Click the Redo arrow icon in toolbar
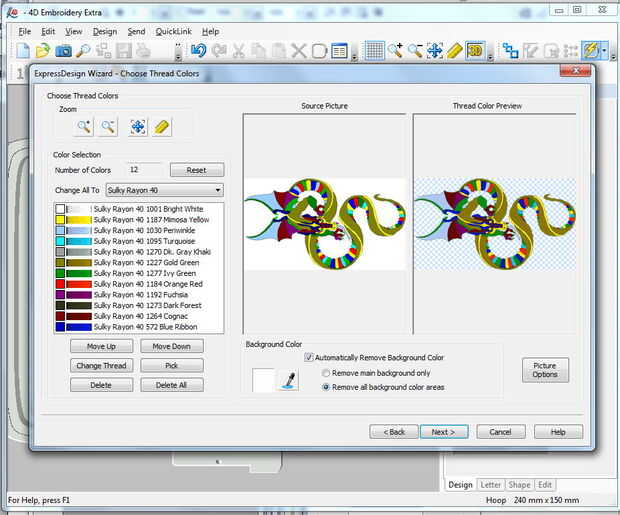This screenshot has width=620, height=515. [219, 51]
